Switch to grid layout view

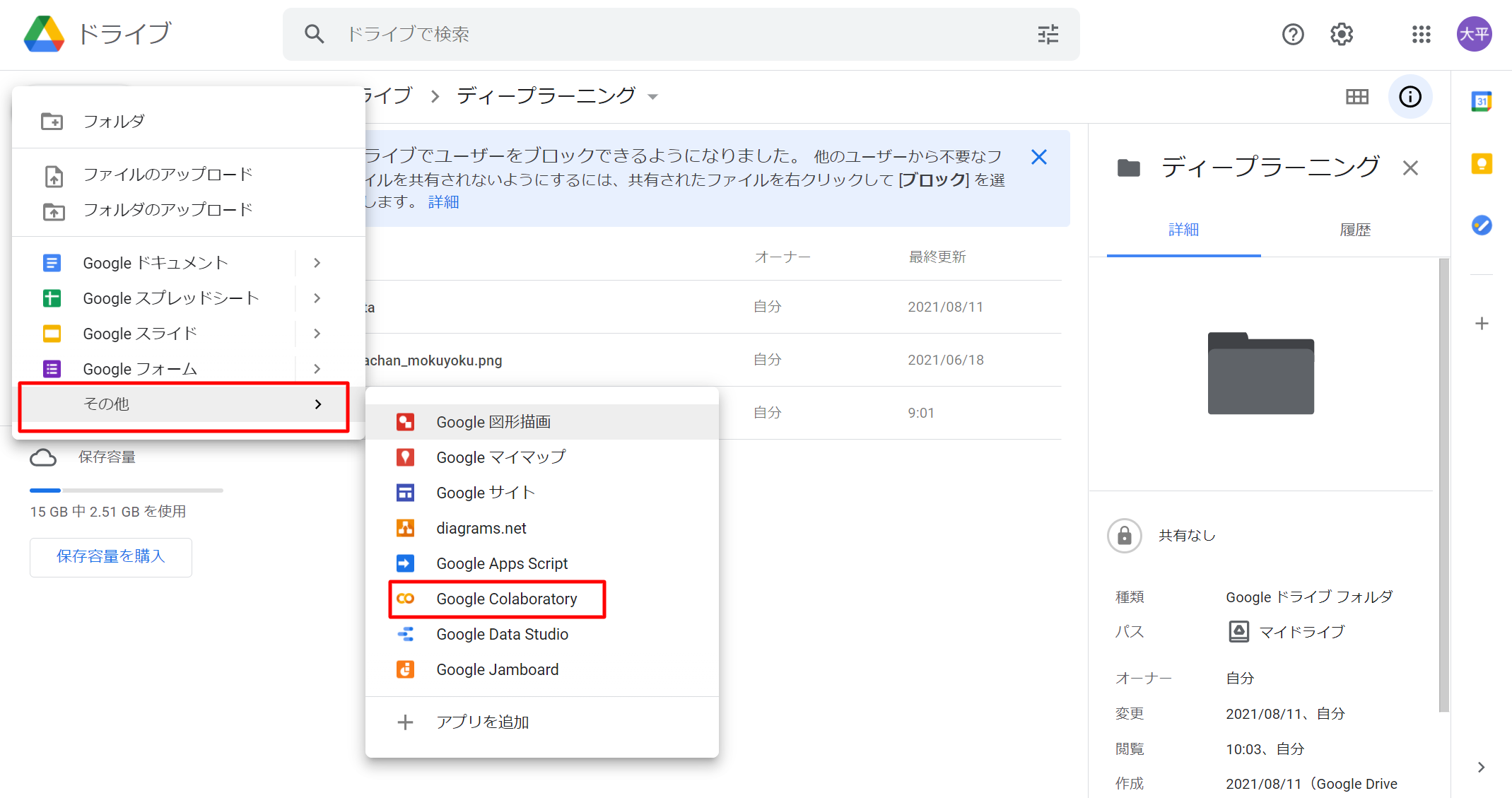[1356, 97]
